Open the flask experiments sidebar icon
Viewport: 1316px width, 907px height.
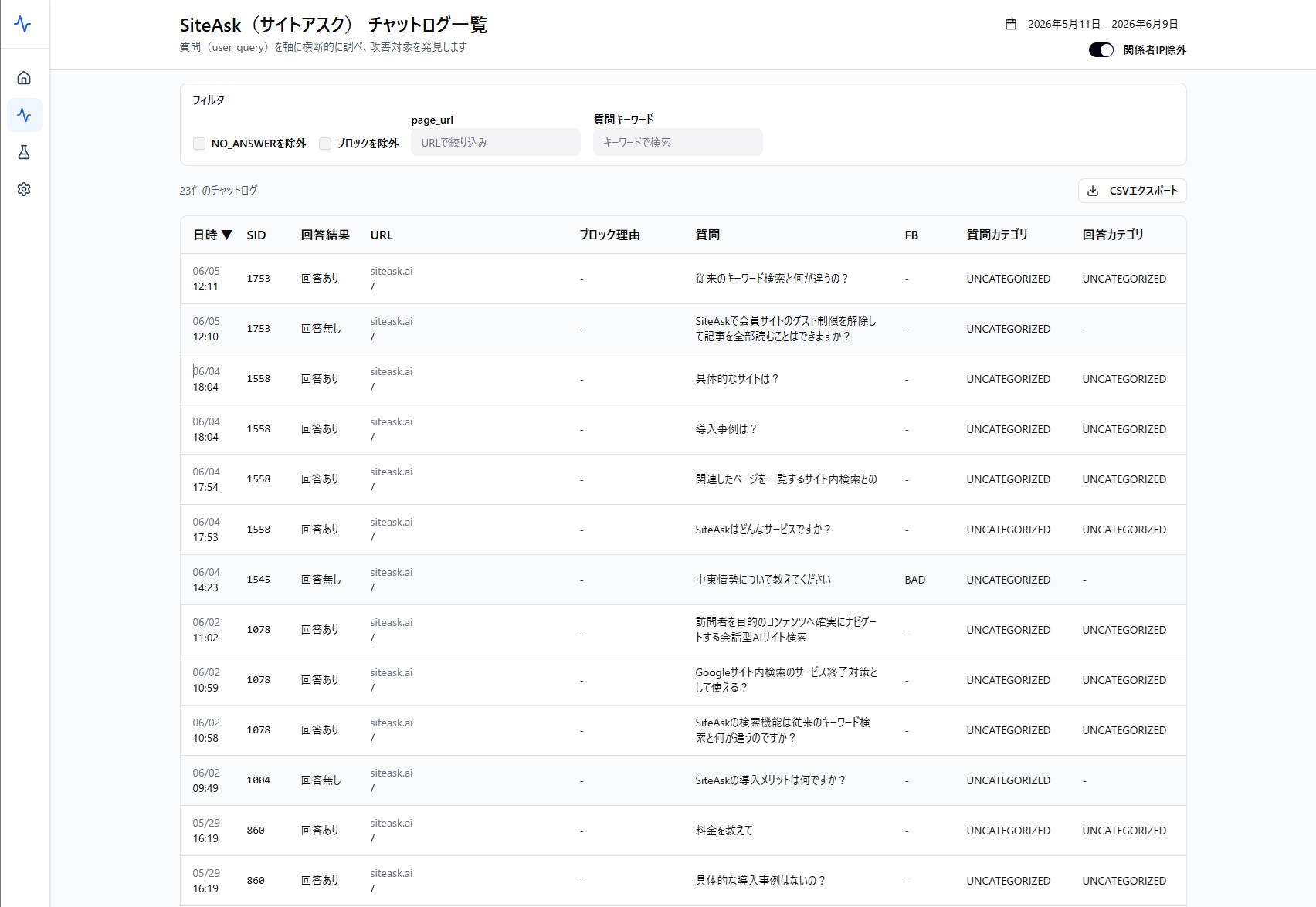(24, 152)
